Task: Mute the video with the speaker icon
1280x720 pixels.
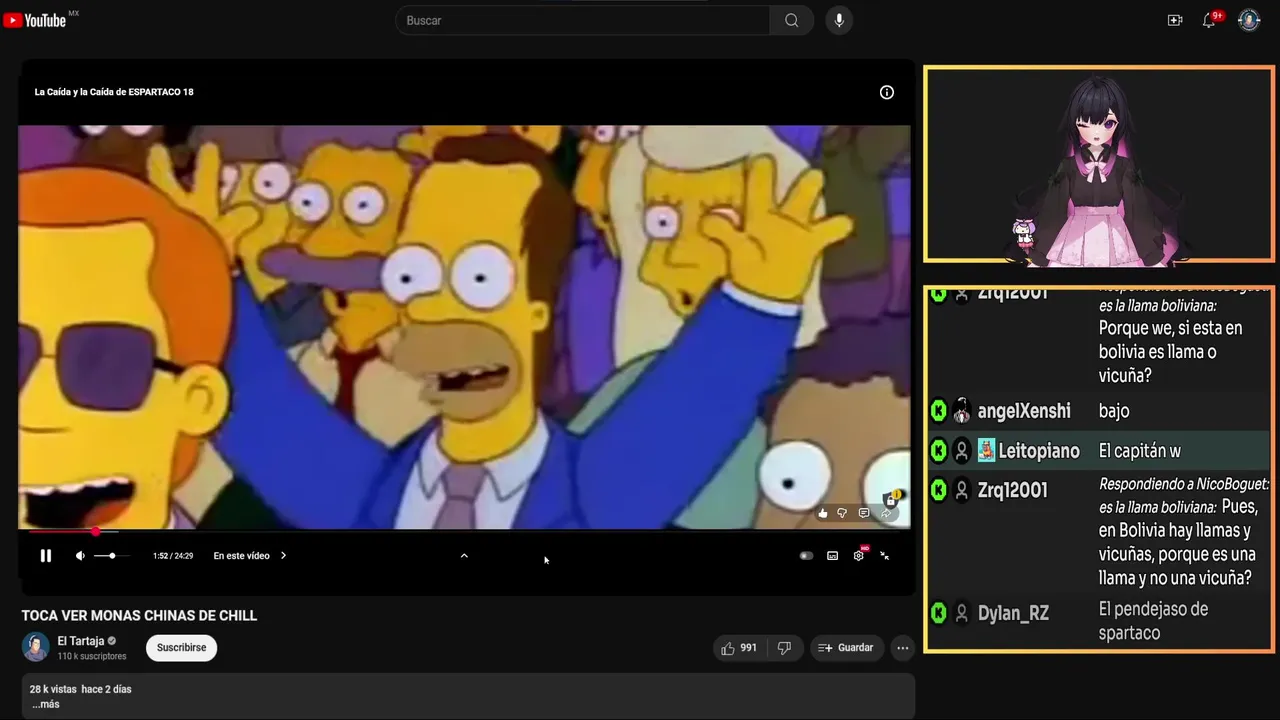Action: pyautogui.click(x=80, y=556)
